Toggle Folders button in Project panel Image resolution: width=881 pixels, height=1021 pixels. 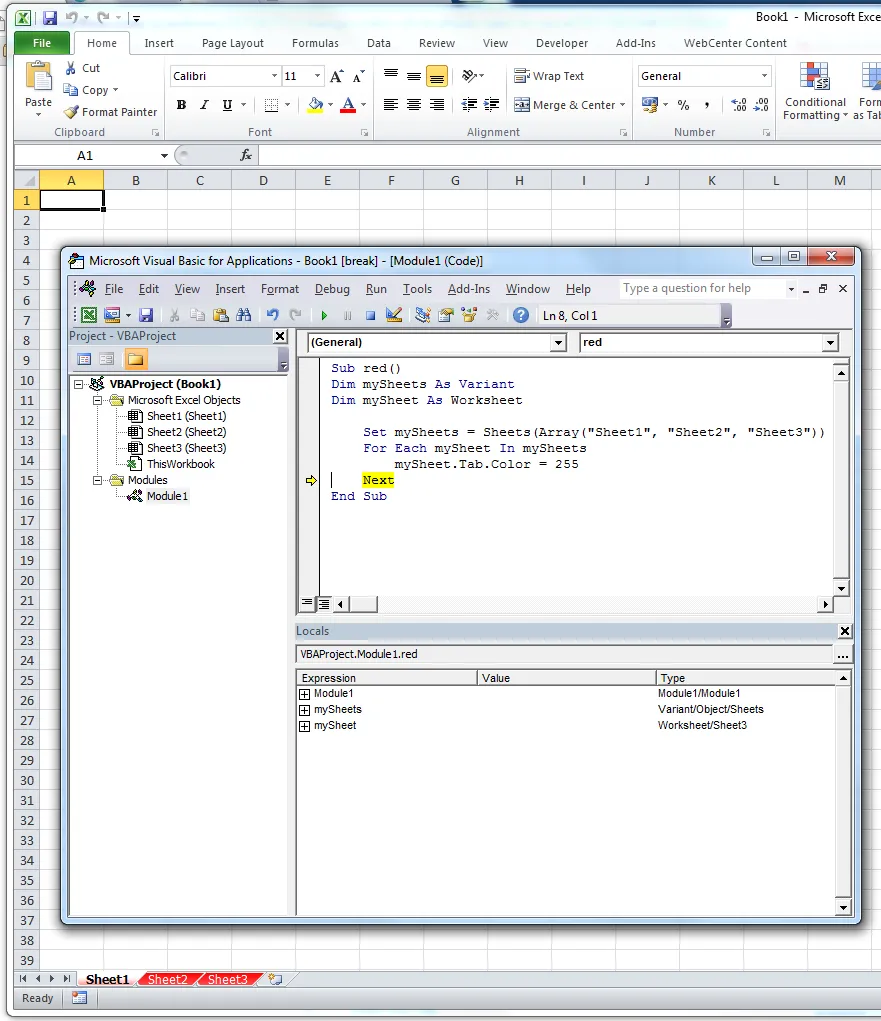click(135, 359)
